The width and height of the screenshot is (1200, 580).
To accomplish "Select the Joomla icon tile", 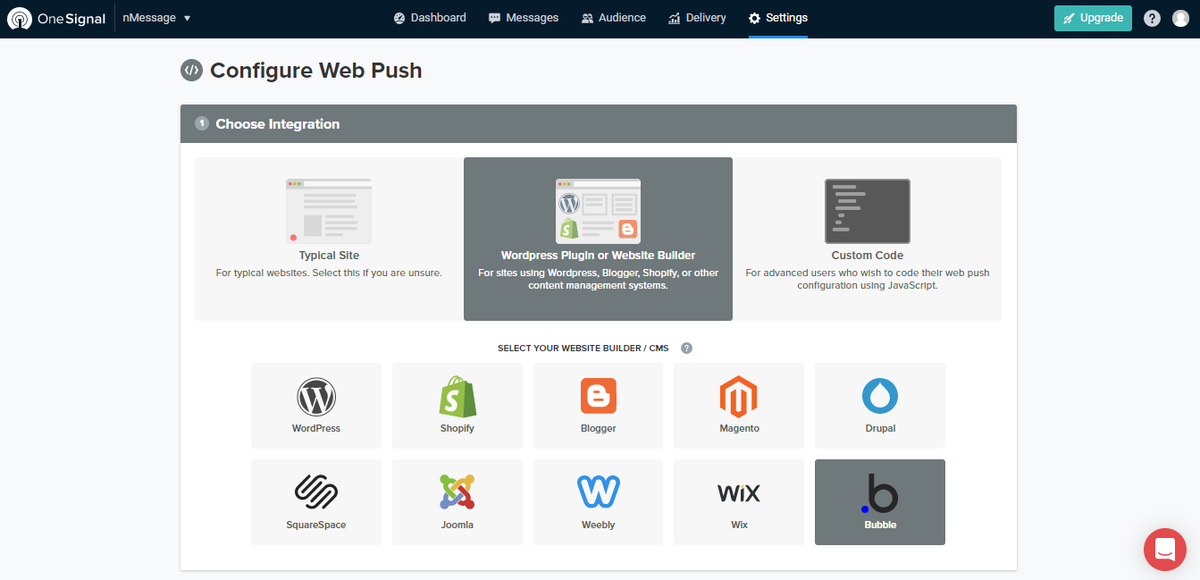I will (457, 502).
